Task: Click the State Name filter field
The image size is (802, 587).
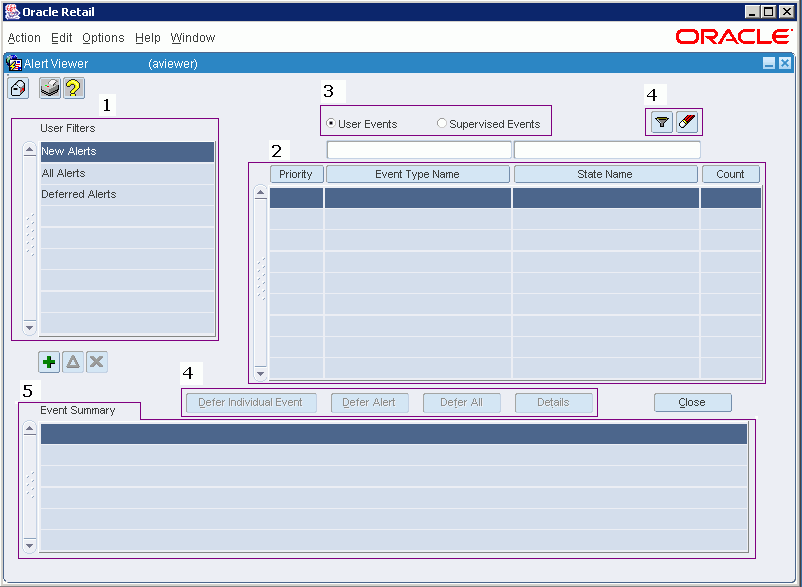Action: [x=607, y=150]
